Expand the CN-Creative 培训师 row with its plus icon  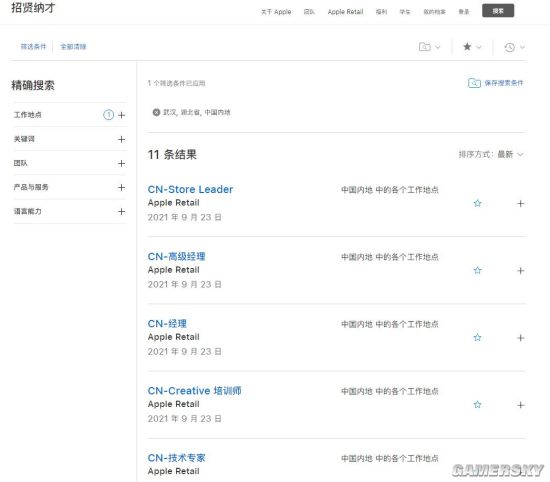click(x=521, y=405)
